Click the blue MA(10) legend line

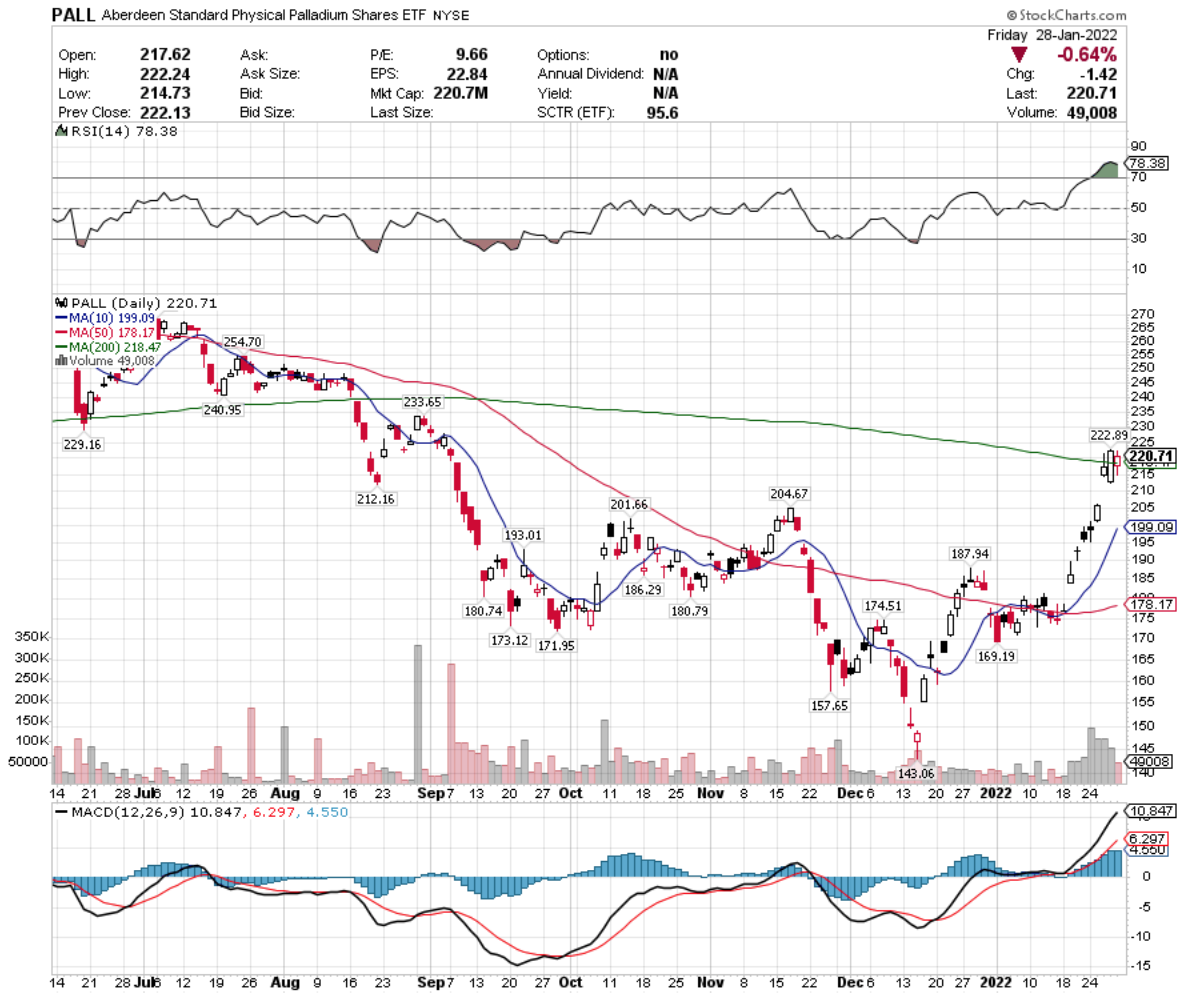click(x=61, y=318)
